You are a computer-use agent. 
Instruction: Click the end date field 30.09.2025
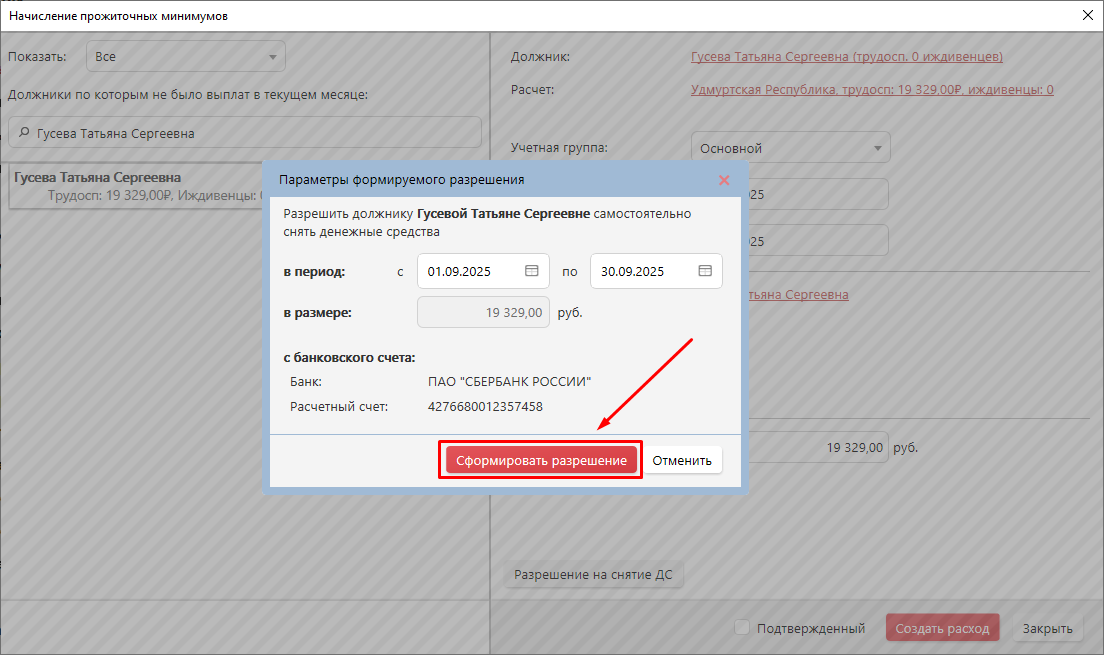[x=640, y=271]
